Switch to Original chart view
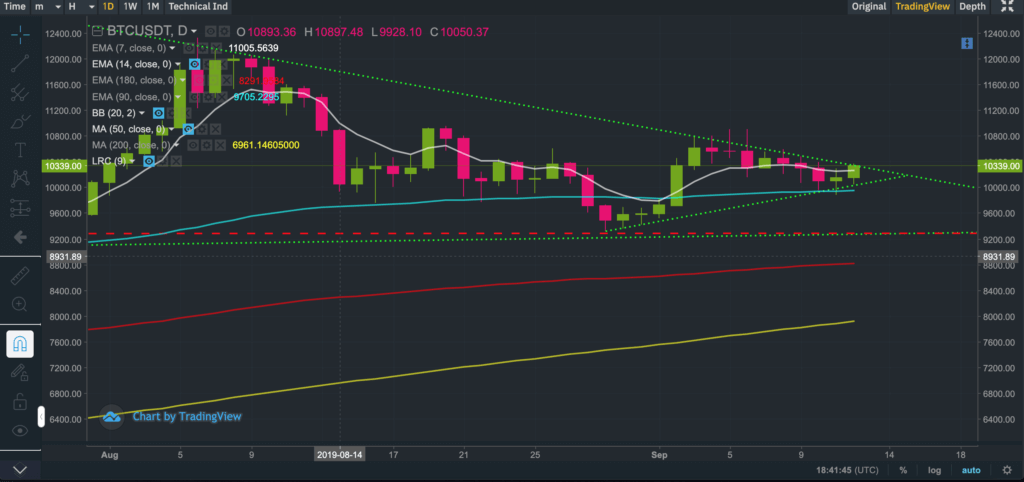The height and width of the screenshot is (482, 1024). (869, 7)
